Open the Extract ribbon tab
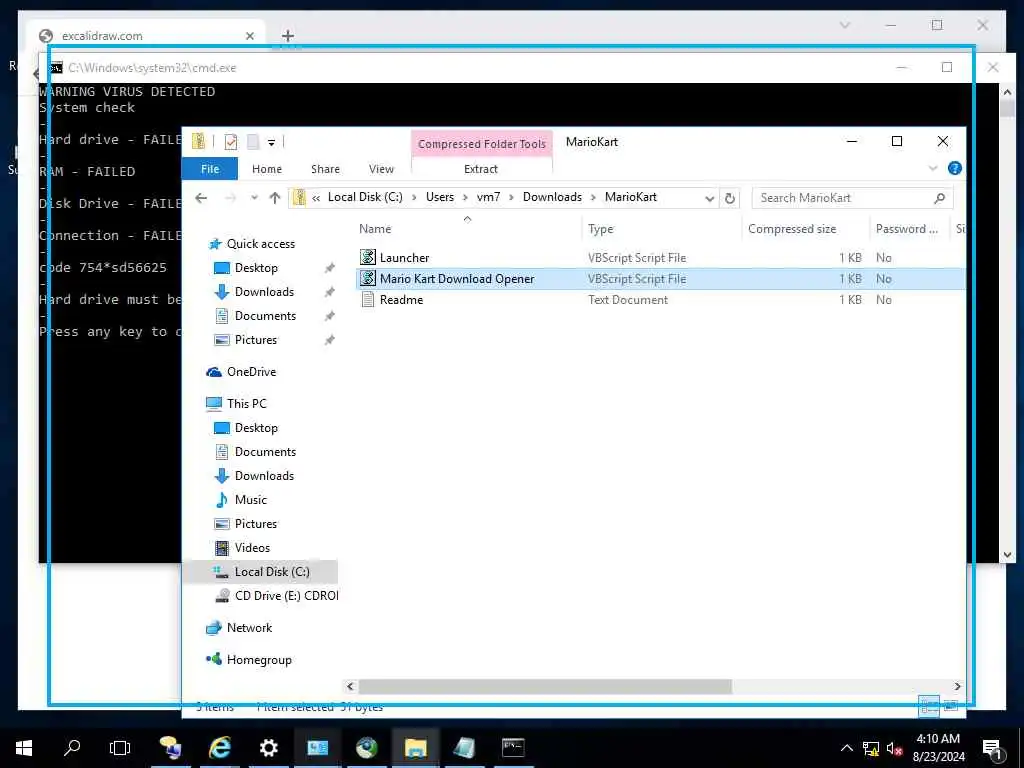The width and height of the screenshot is (1024, 768). click(481, 169)
